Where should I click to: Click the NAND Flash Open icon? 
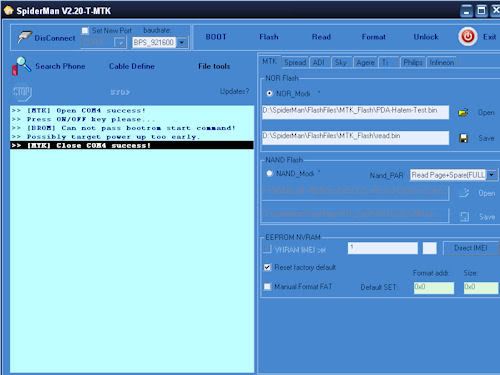[x=464, y=193]
